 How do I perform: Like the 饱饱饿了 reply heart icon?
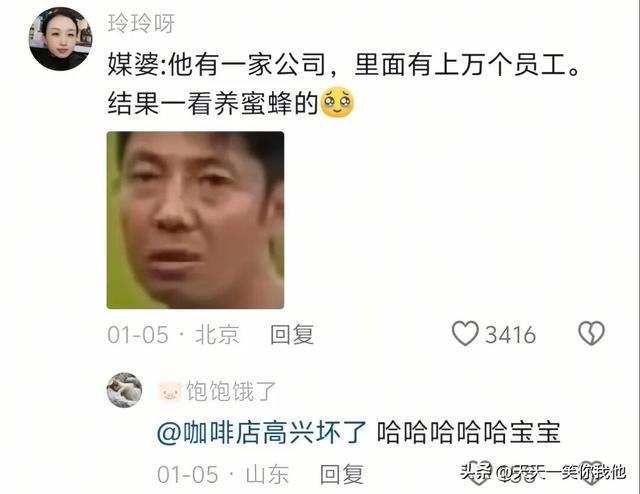(478, 474)
